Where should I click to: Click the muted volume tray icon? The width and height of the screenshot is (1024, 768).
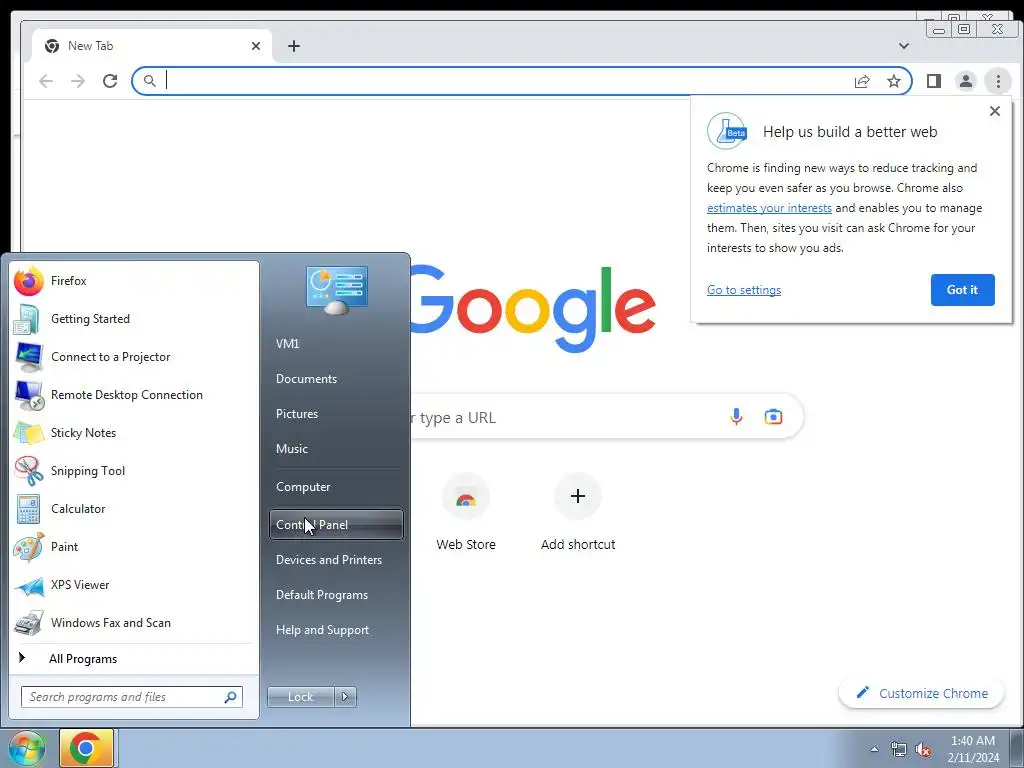(923, 749)
